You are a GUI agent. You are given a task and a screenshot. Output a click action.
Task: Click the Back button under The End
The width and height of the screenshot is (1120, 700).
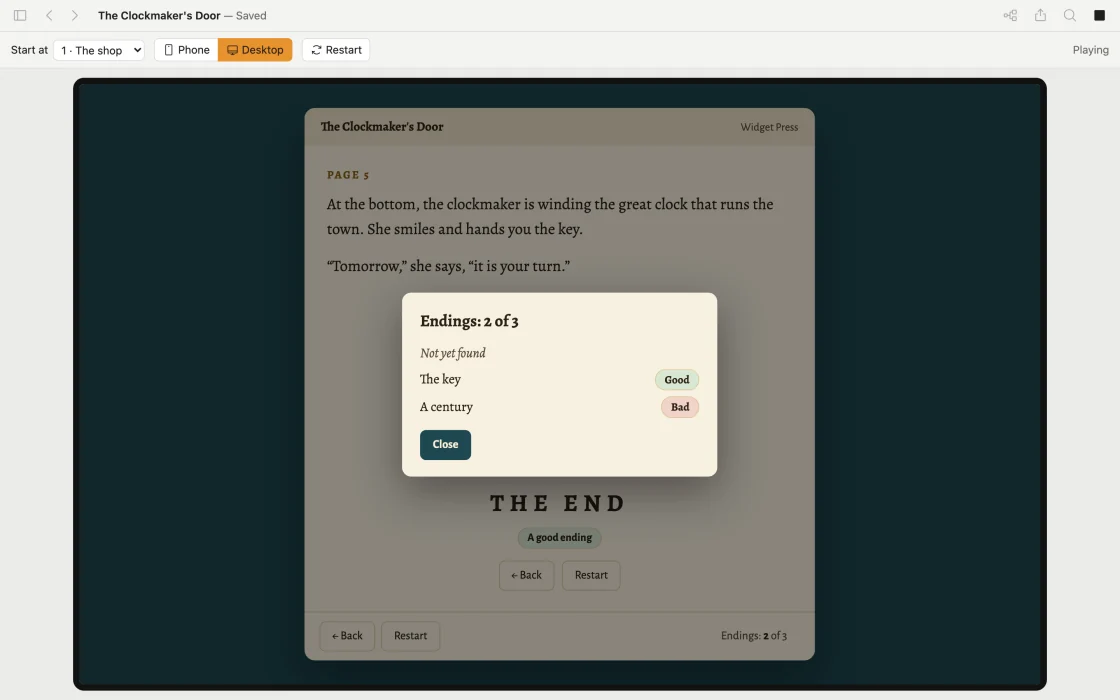pos(526,575)
